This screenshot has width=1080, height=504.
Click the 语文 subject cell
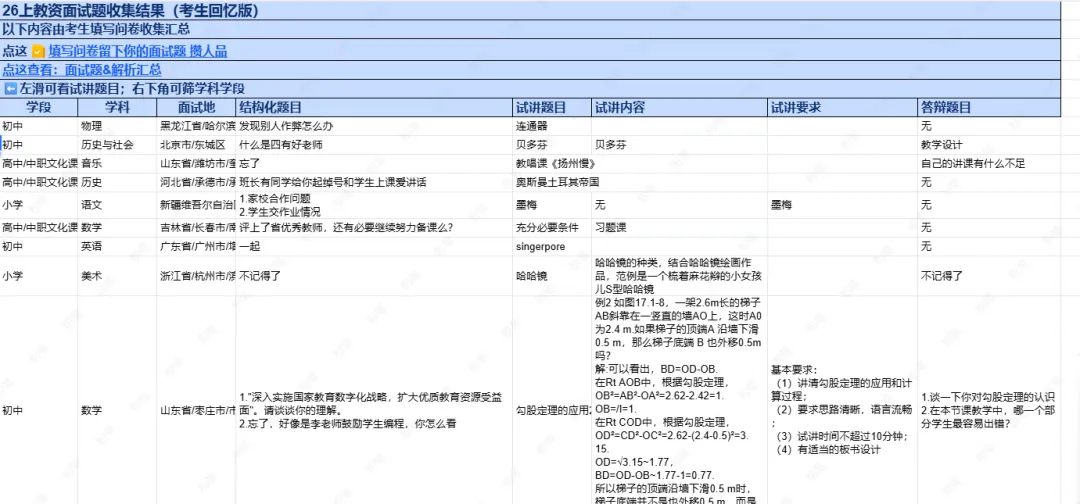coord(118,205)
